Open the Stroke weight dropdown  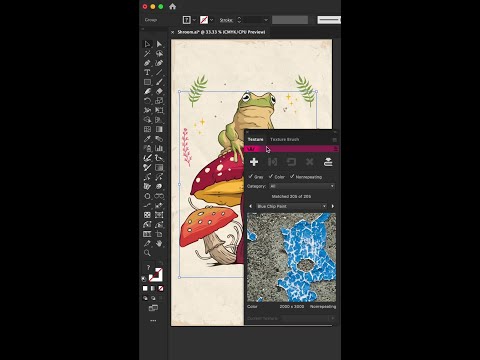click(266, 20)
